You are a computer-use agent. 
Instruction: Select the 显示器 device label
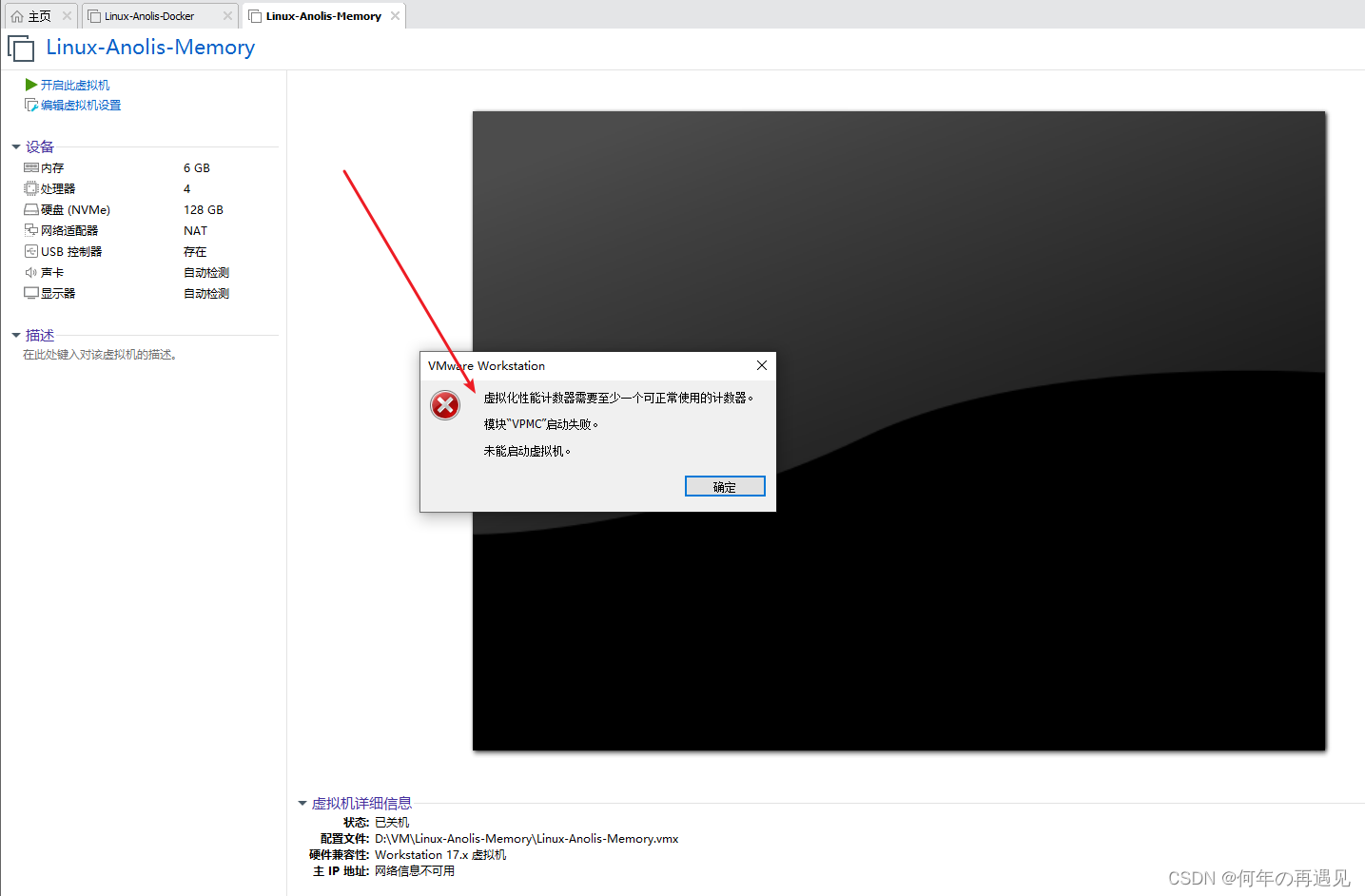58,293
